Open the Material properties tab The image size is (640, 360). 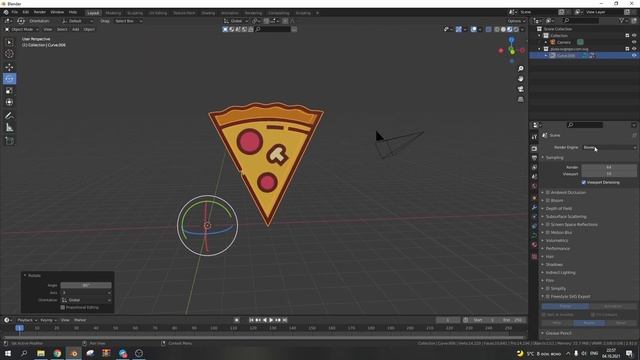(x=534, y=245)
